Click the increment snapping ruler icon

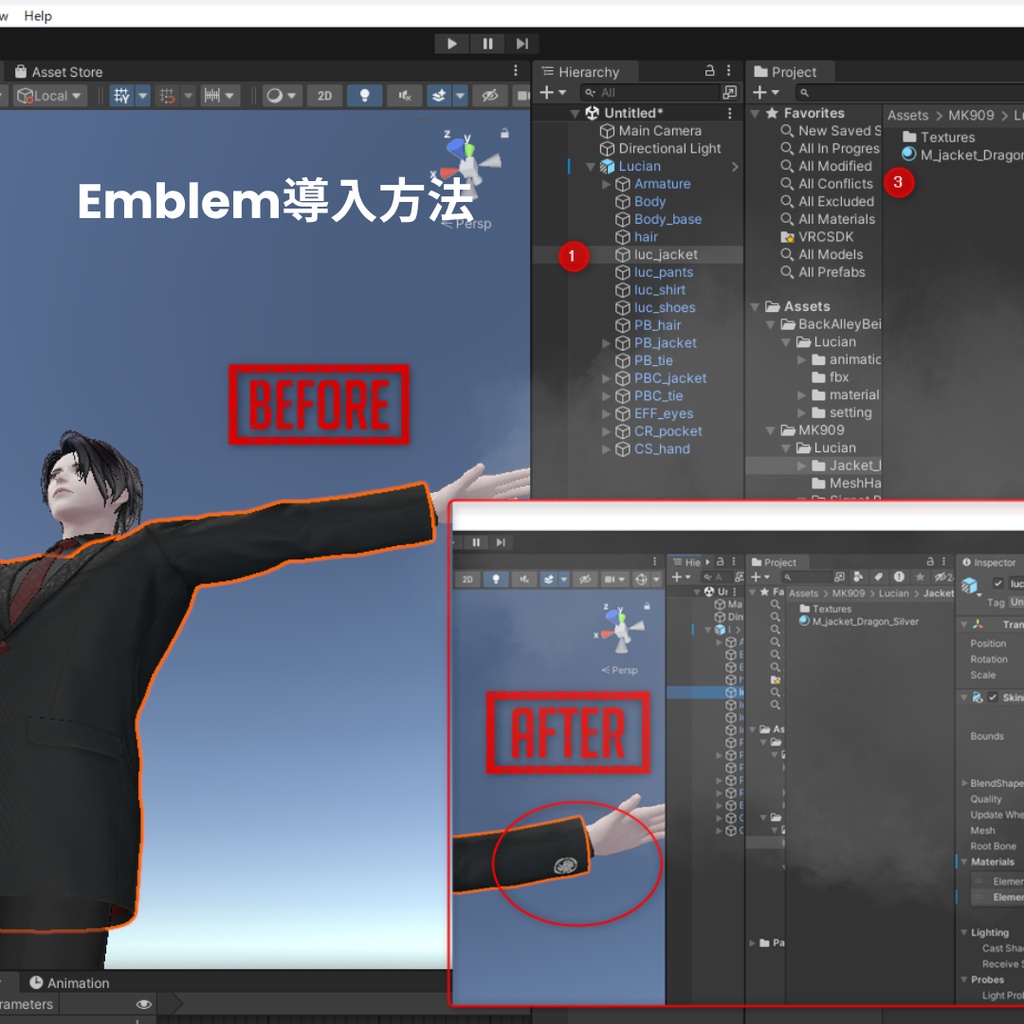click(x=212, y=95)
